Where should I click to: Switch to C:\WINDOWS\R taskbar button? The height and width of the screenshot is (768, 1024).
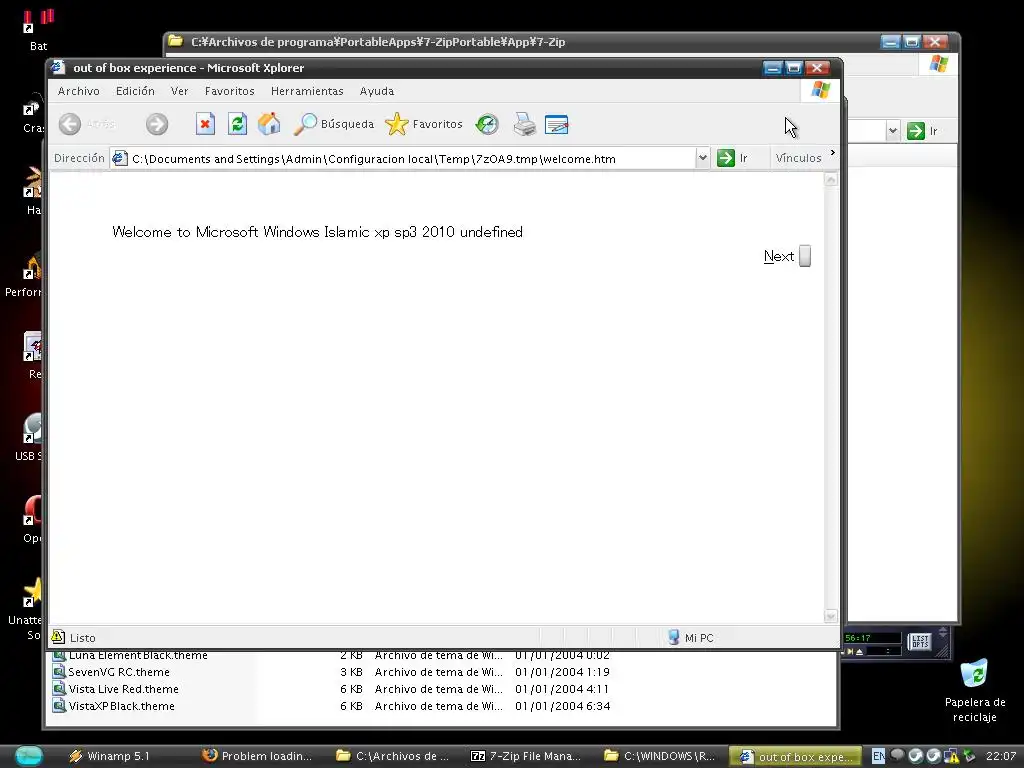[x=660, y=756]
